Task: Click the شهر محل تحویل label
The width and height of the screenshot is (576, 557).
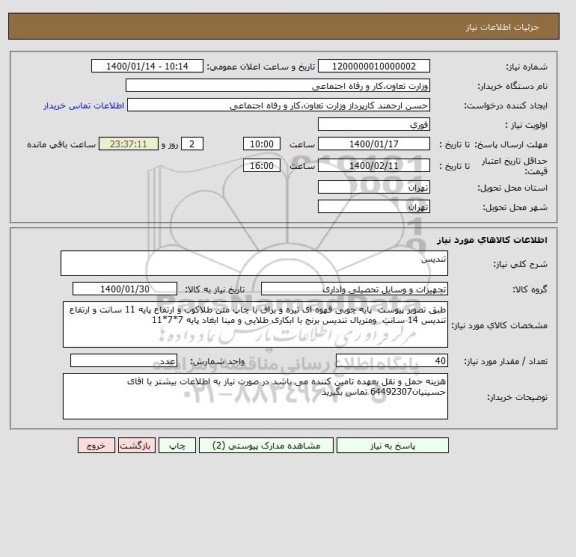Action: (515, 207)
